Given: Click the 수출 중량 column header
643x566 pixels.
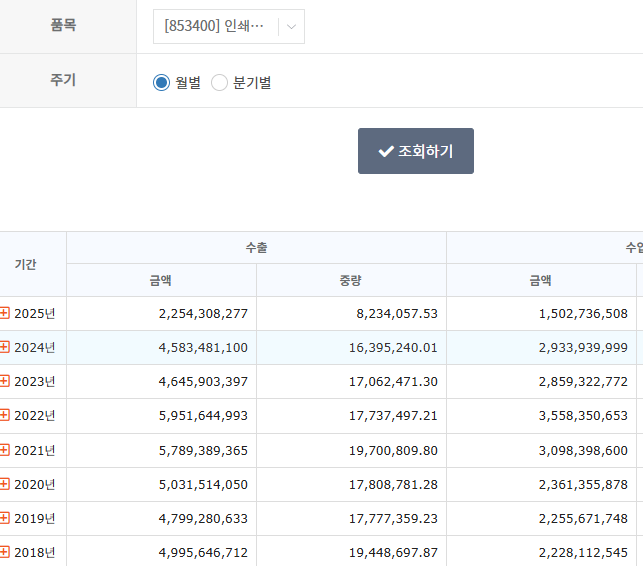Looking at the screenshot, I should [x=351, y=281].
